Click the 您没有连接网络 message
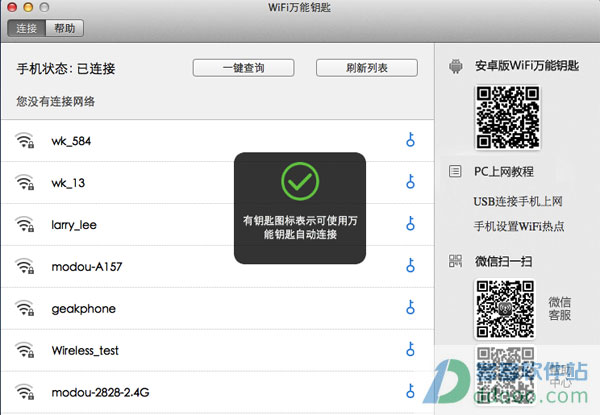This screenshot has height=415, width=600. click(55, 101)
